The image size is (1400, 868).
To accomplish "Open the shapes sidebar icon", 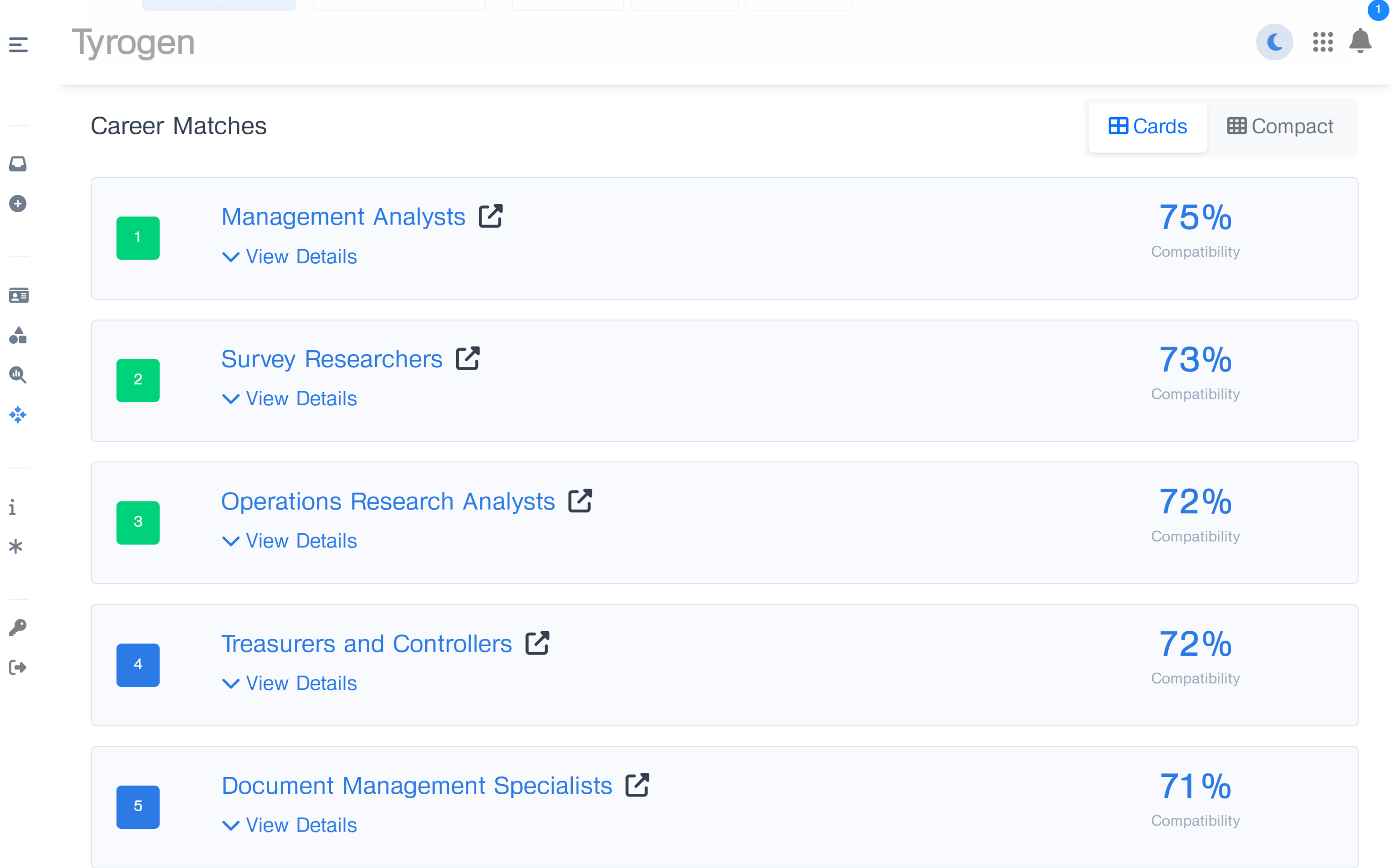I will [18, 335].
